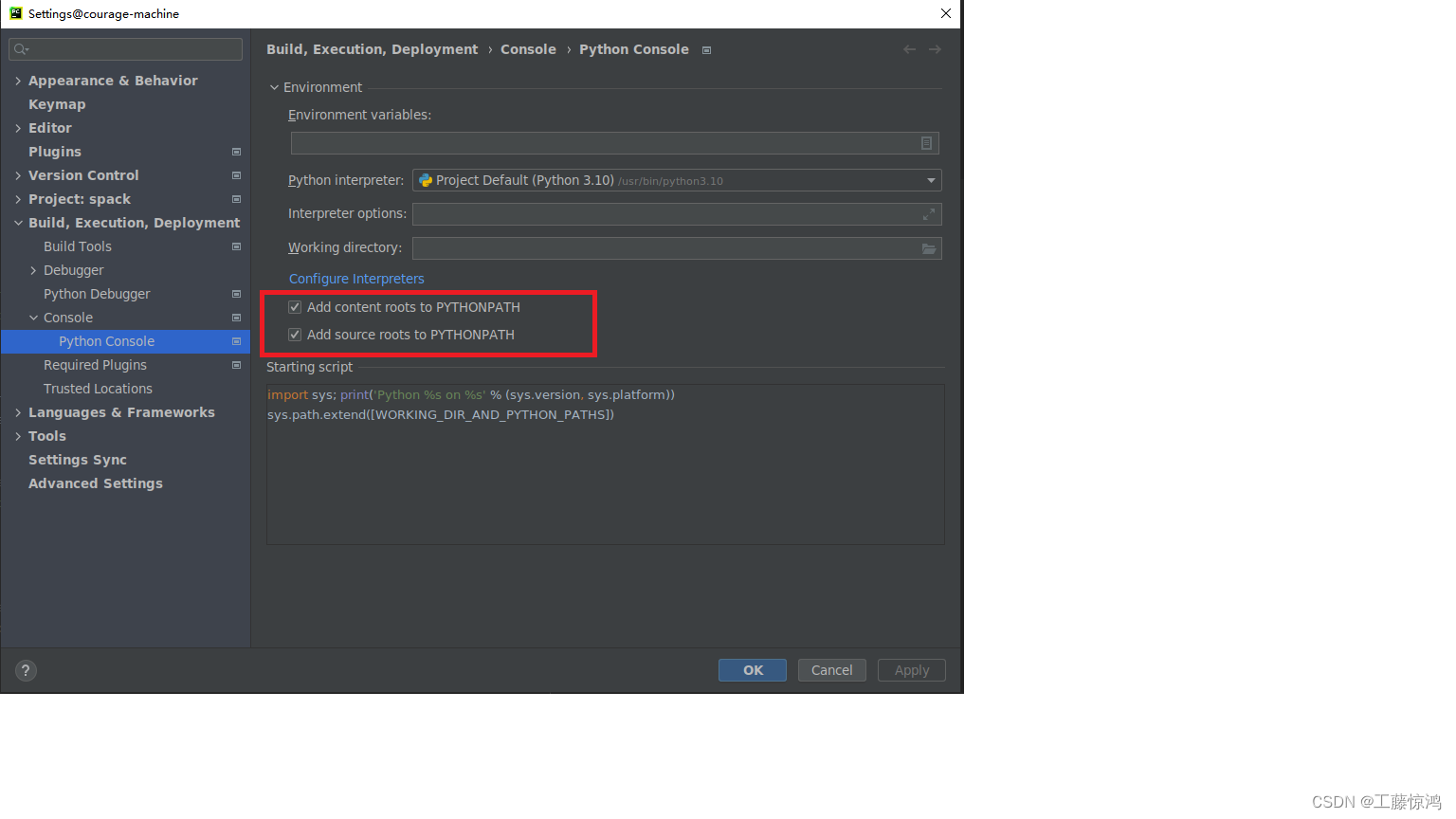Click inside the Environment variables input field
Screen dimensions: 1456x819
click(x=607, y=142)
